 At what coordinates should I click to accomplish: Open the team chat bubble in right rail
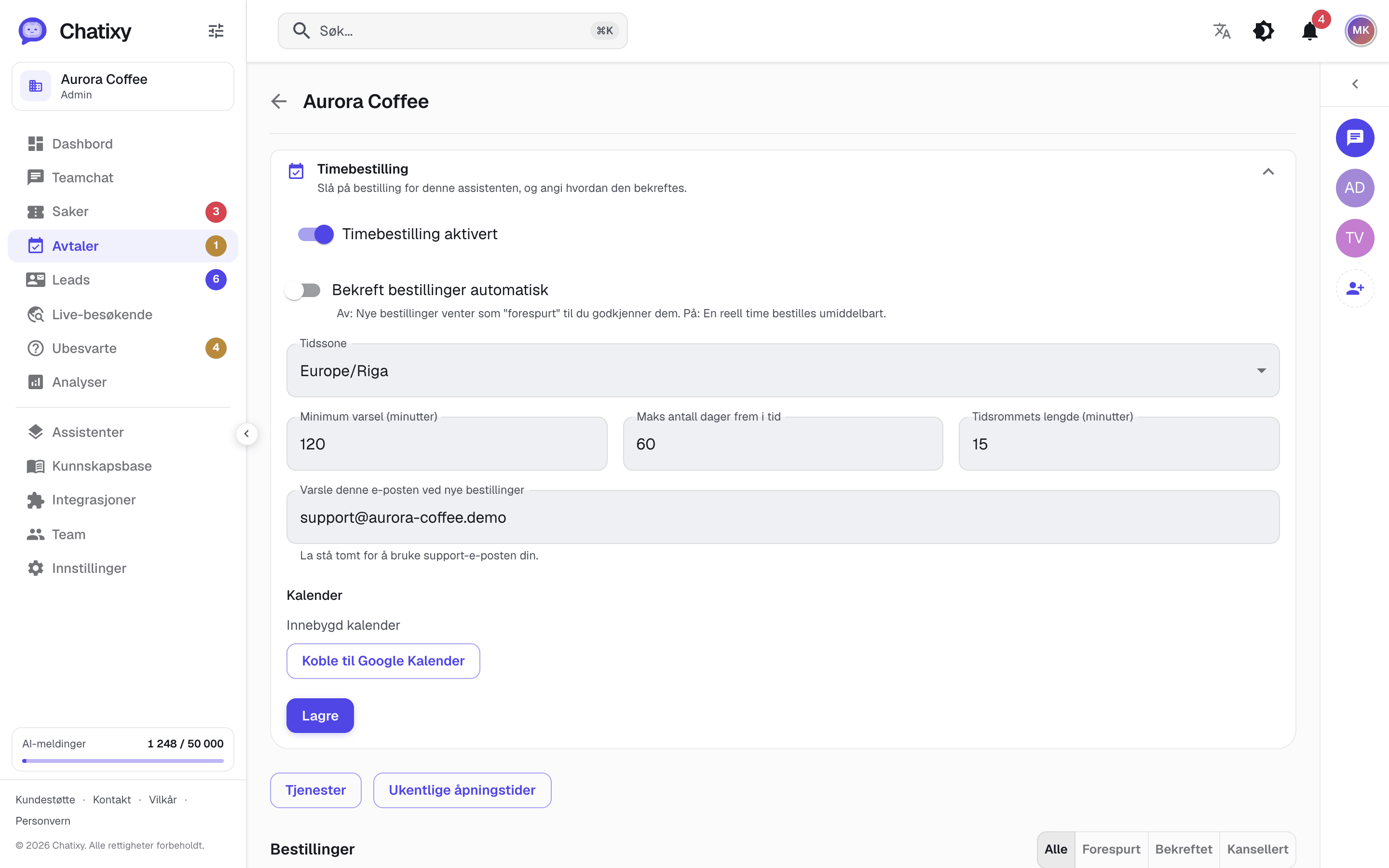(x=1355, y=138)
